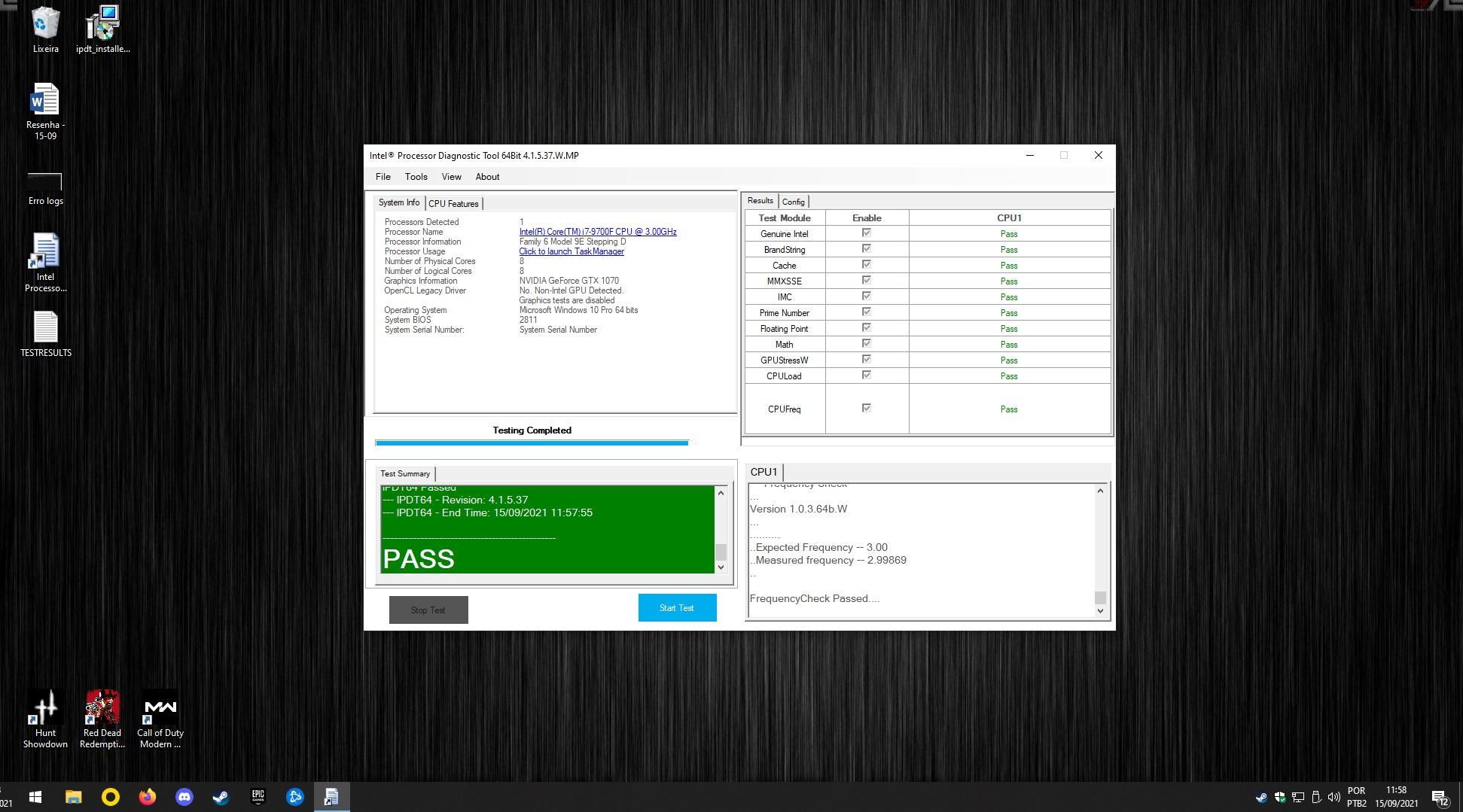Open the Lixeira recycle bin icon
This screenshot has height=812, width=1463.
[45, 30]
